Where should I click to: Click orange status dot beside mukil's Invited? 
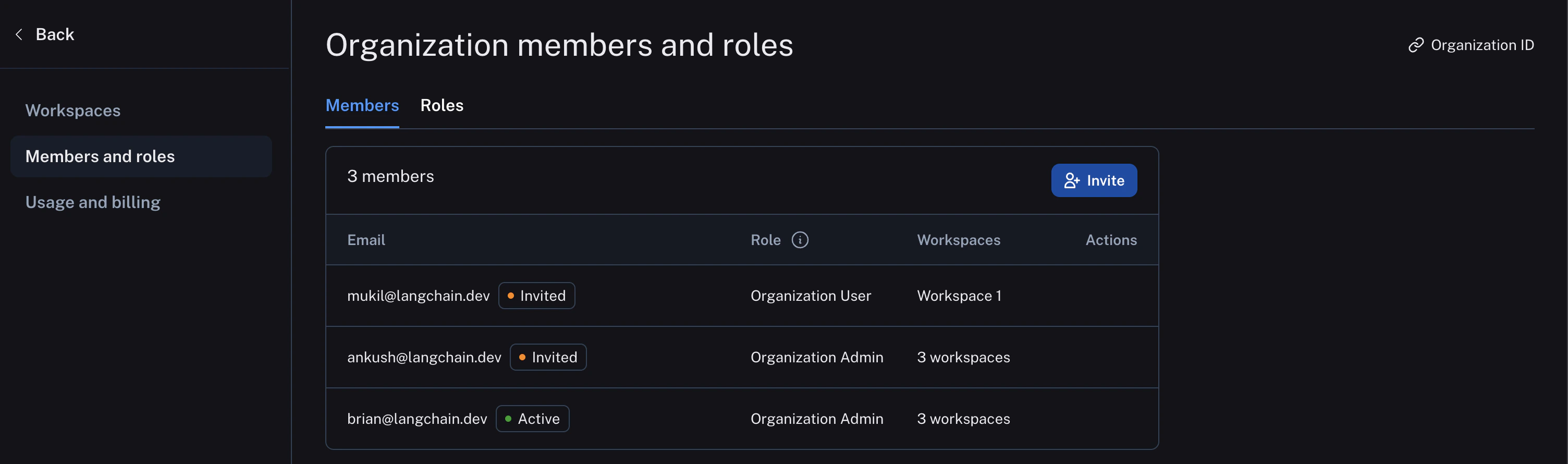[511, 296]
